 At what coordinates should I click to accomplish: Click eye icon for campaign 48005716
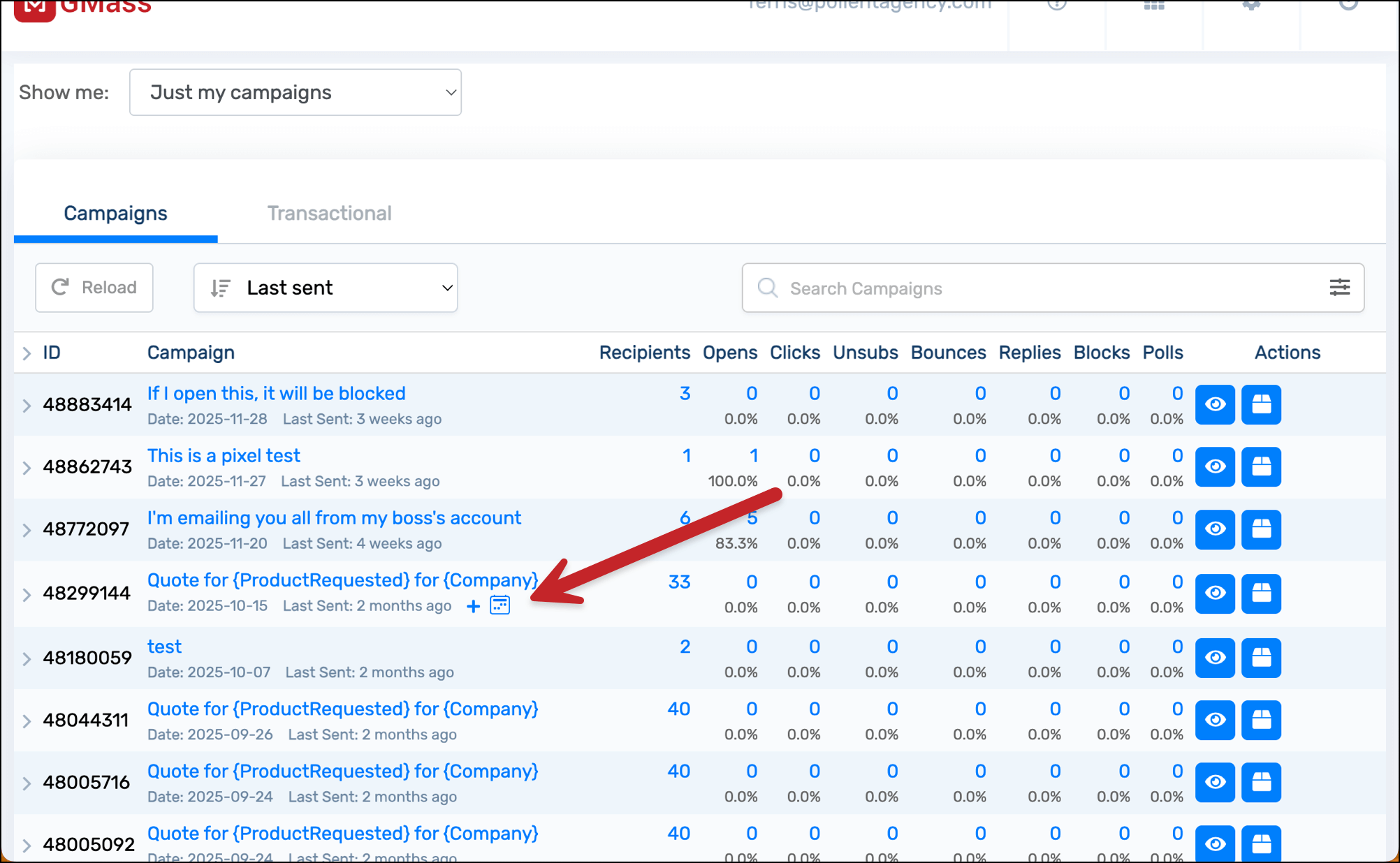[1215, 782]
